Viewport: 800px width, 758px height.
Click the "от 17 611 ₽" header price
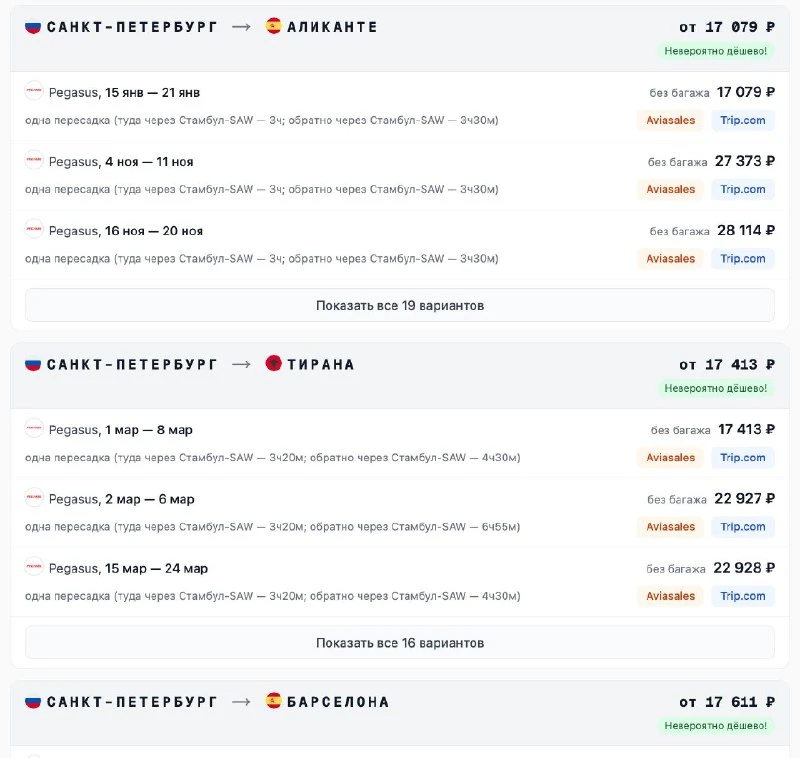click(727, 702)
